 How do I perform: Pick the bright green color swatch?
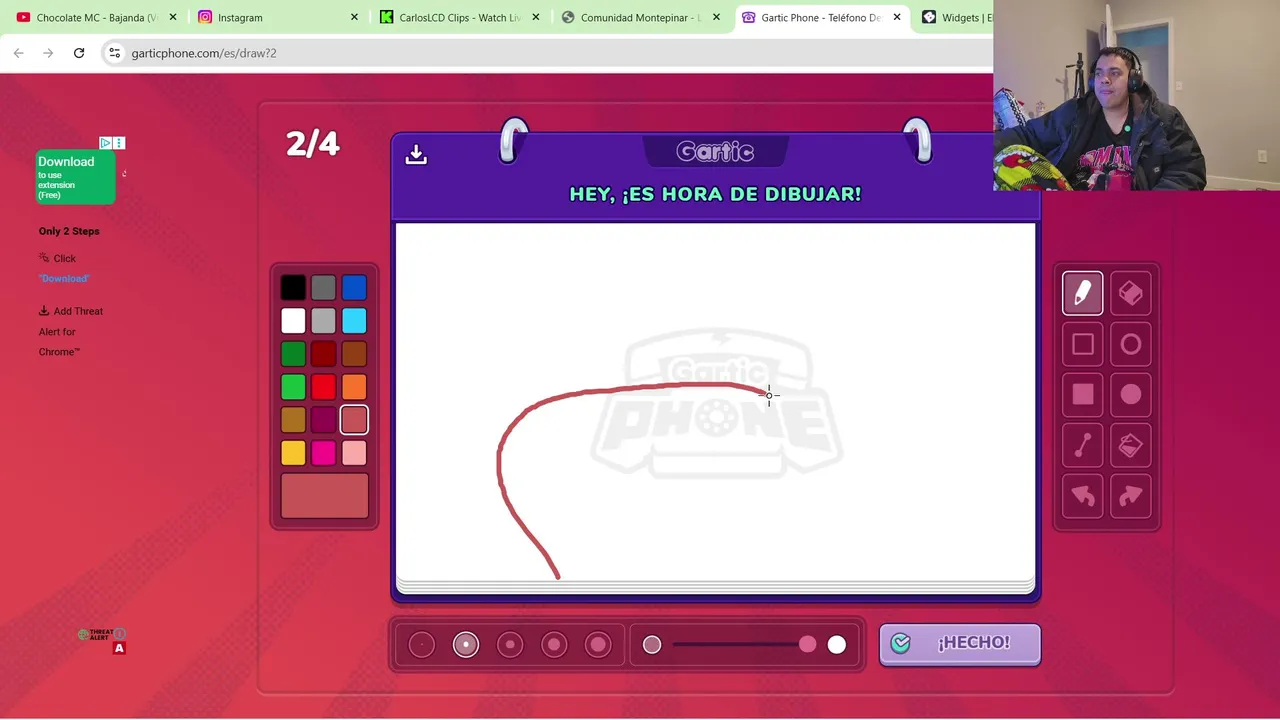tap(293, 387)
